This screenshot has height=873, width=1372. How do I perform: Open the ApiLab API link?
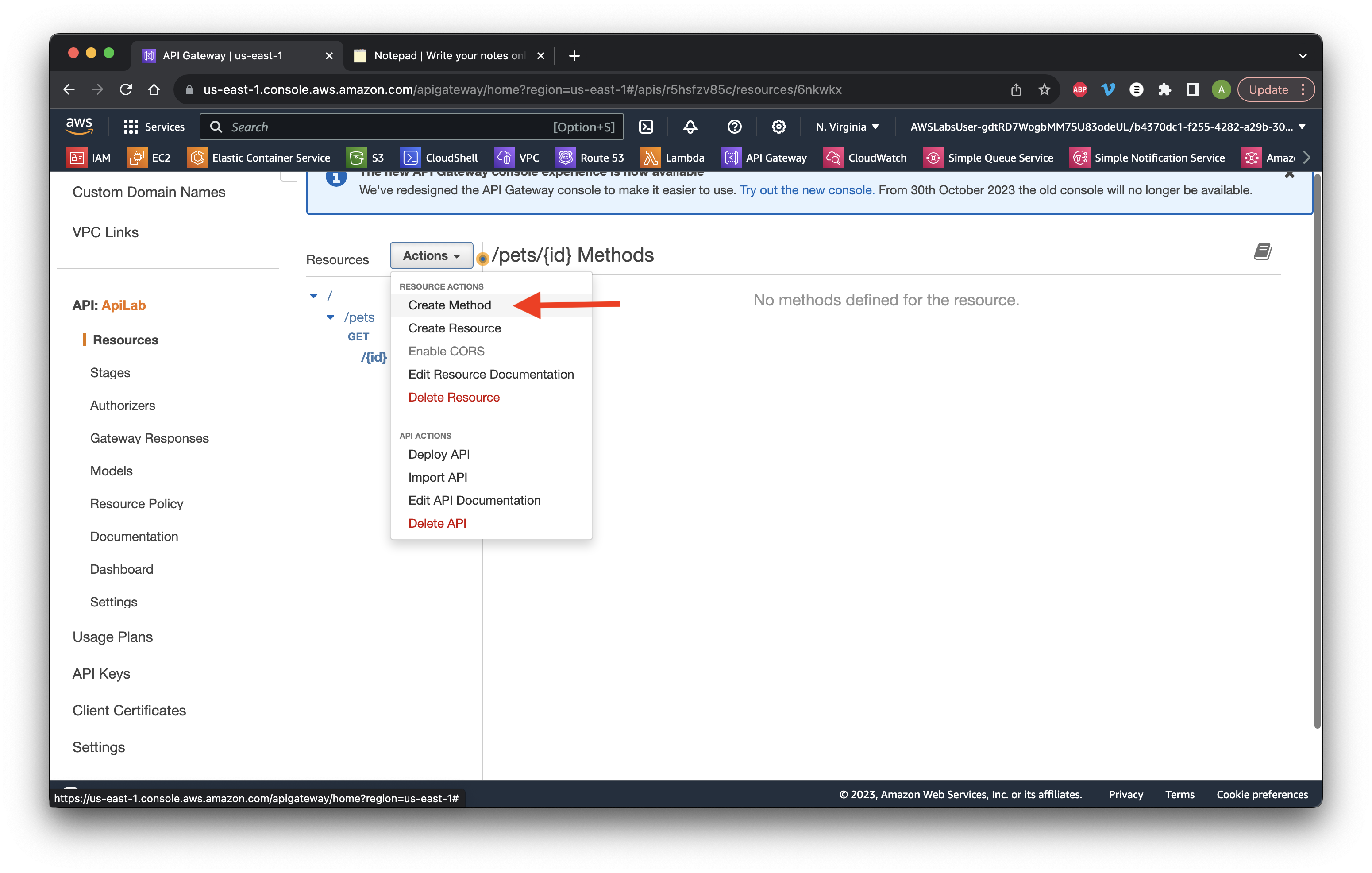pyautogui.click(x=123, y=305)
